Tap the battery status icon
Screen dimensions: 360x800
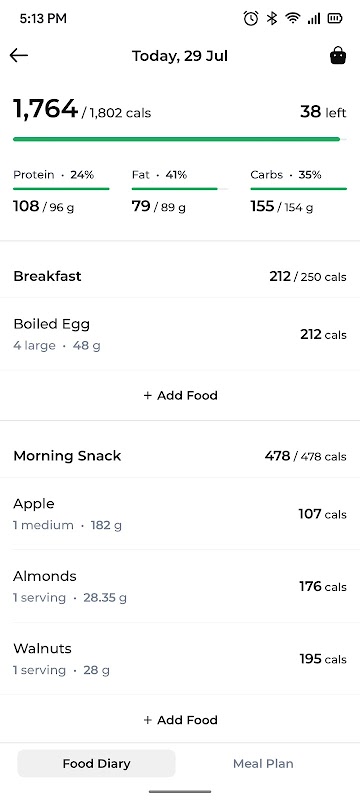[335, 19]
